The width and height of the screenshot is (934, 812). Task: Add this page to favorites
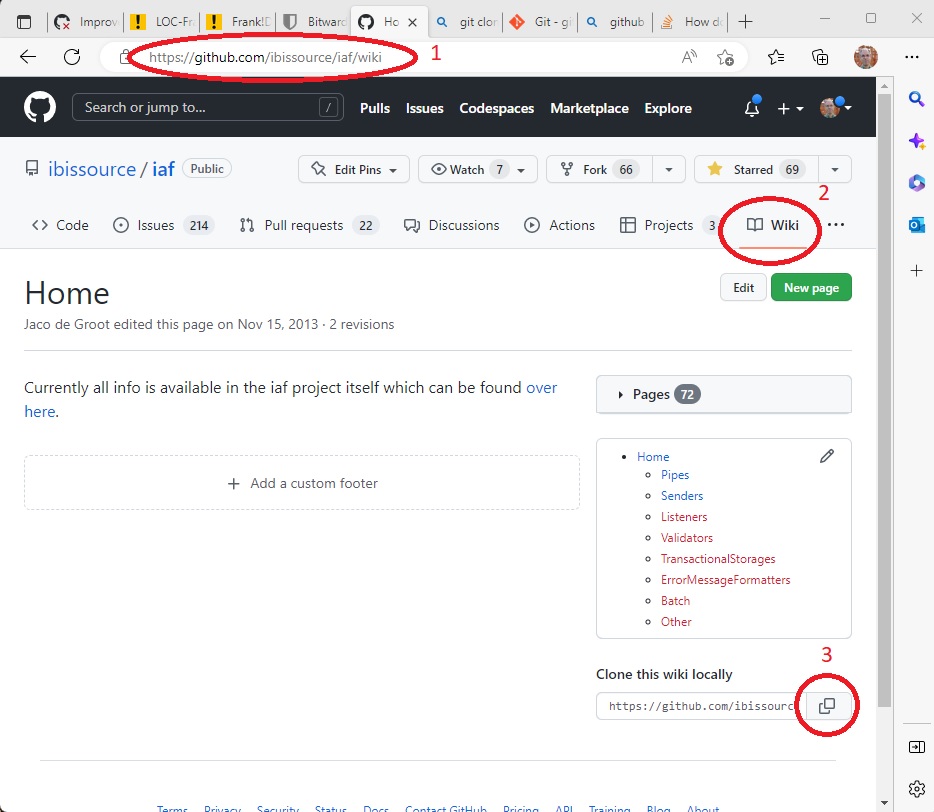[725, 57]
